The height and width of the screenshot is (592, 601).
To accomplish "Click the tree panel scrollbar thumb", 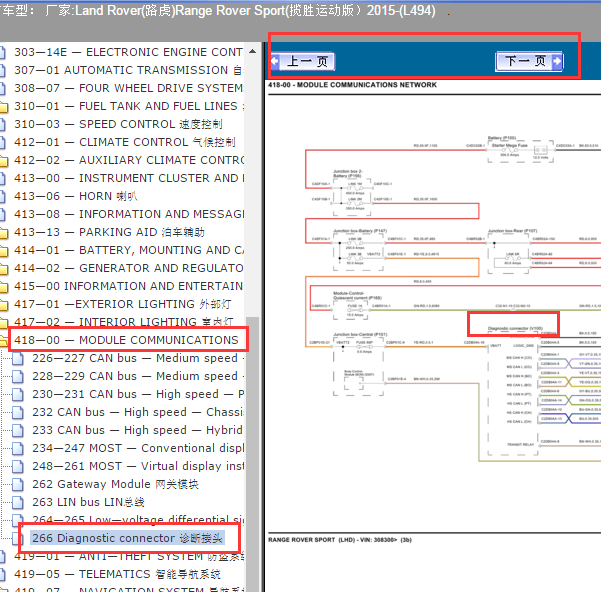I will tap(252, 454).
